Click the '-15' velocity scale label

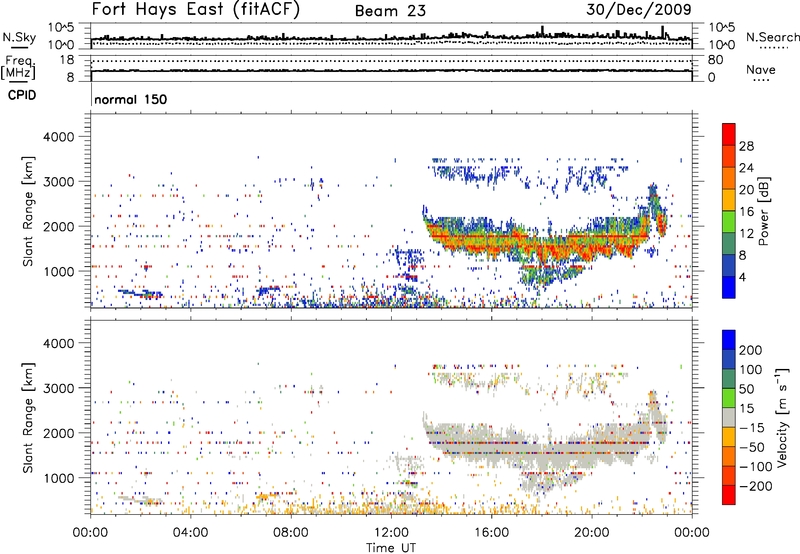pos(752,428)
